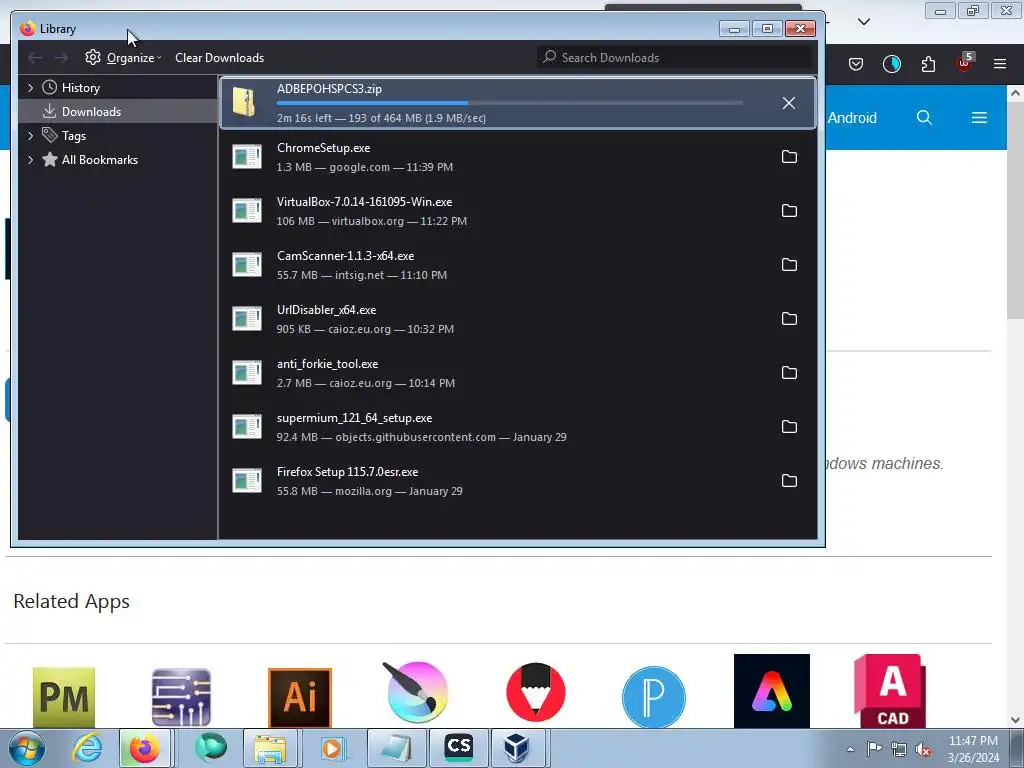Open the uBlock Origin extension icon
Image resolution: width=1024 pixels, height=768 pixels.
click(x=965, y=63)
